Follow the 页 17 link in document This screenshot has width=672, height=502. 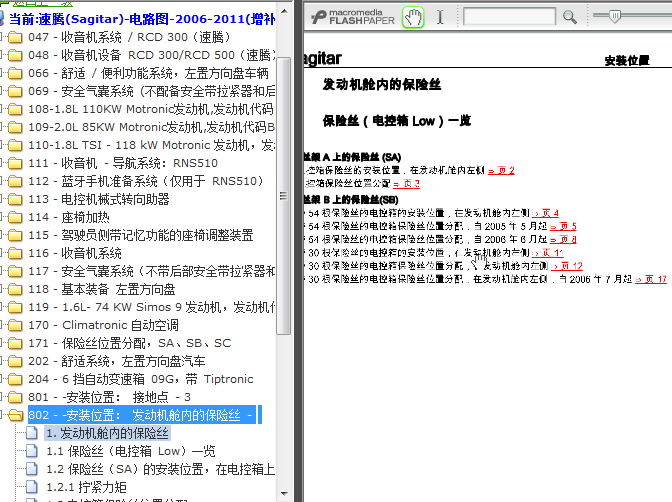tap(651, 280)
